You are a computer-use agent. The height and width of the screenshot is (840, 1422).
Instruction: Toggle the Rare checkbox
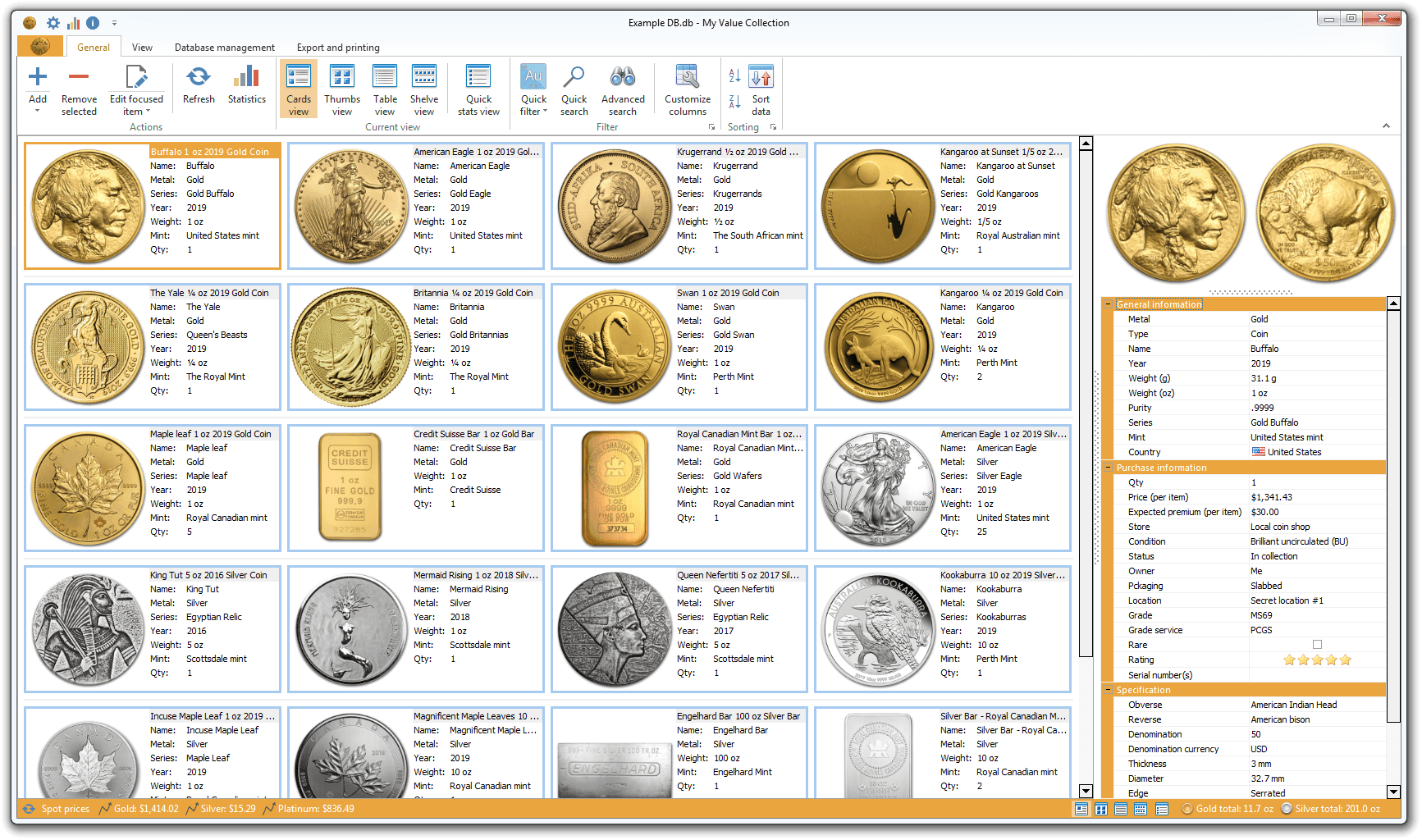(x=1317, y=645)
